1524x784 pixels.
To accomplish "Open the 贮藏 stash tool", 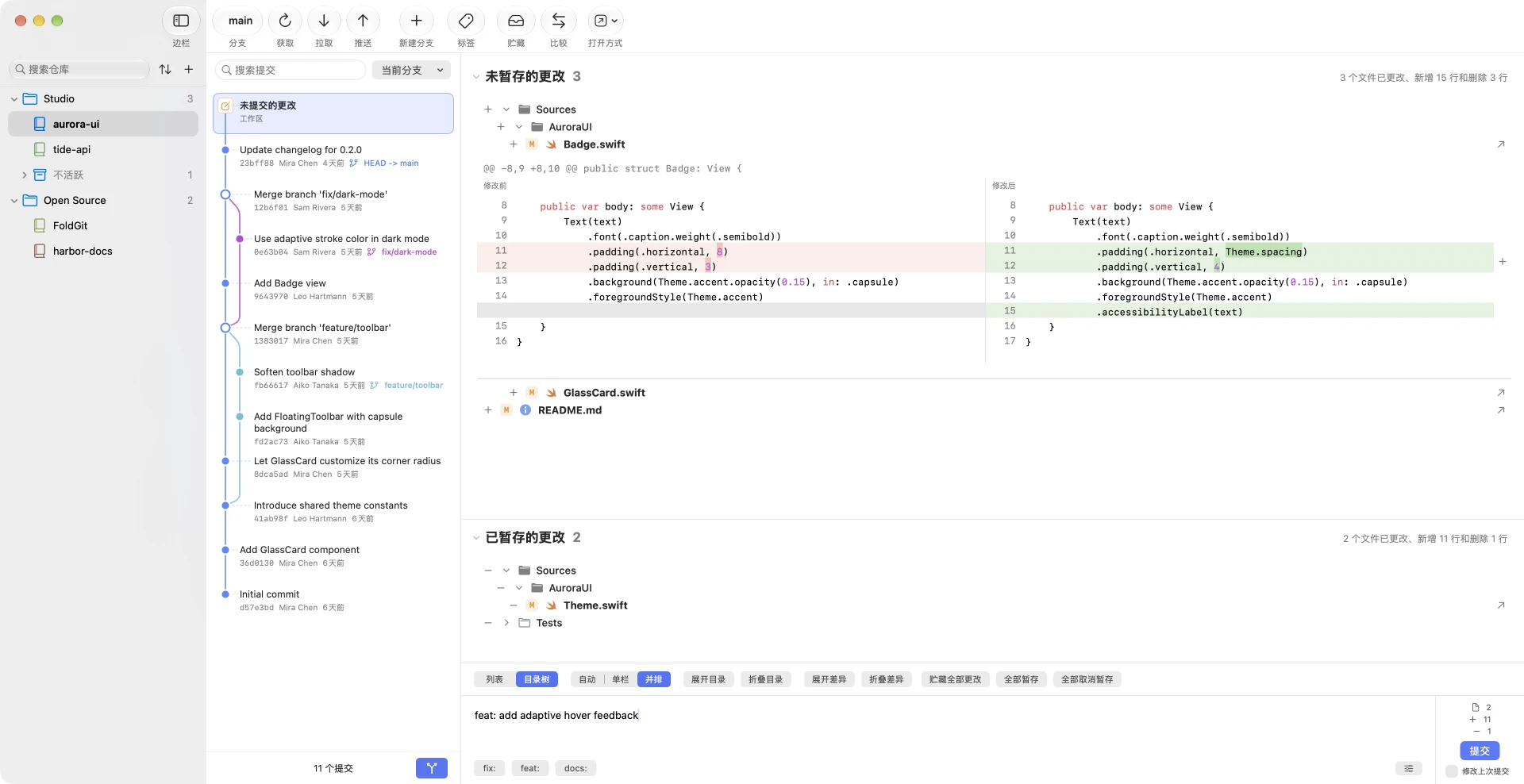I will (516, 21).
